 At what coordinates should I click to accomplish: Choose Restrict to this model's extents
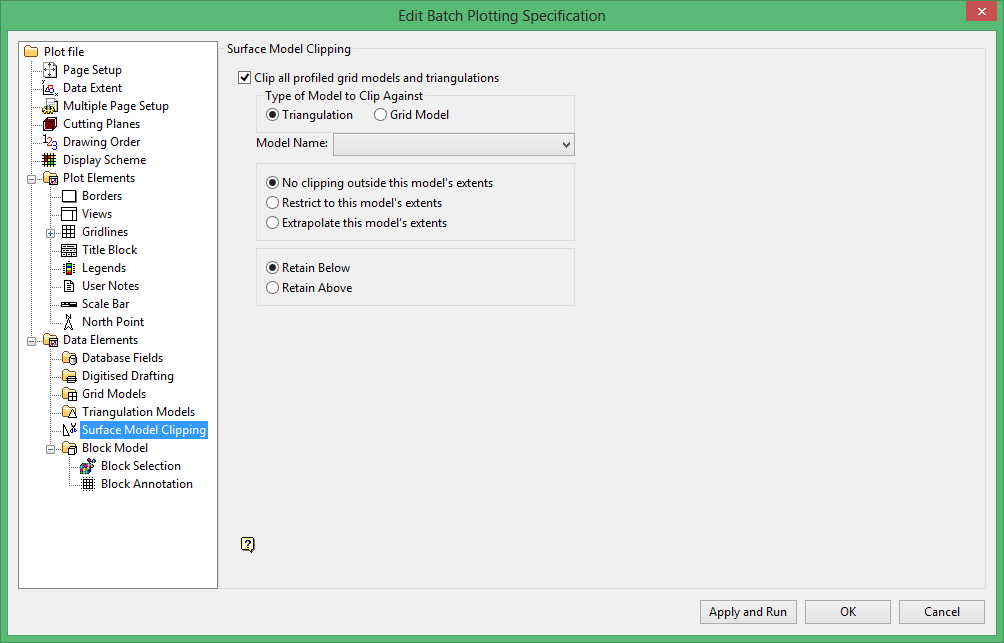[x=273, y=203]
